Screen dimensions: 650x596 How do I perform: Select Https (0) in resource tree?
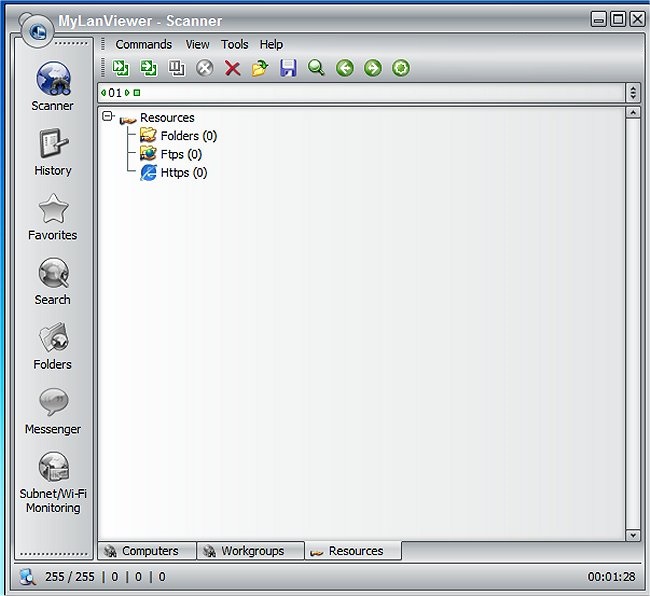[x=183, y=173]
